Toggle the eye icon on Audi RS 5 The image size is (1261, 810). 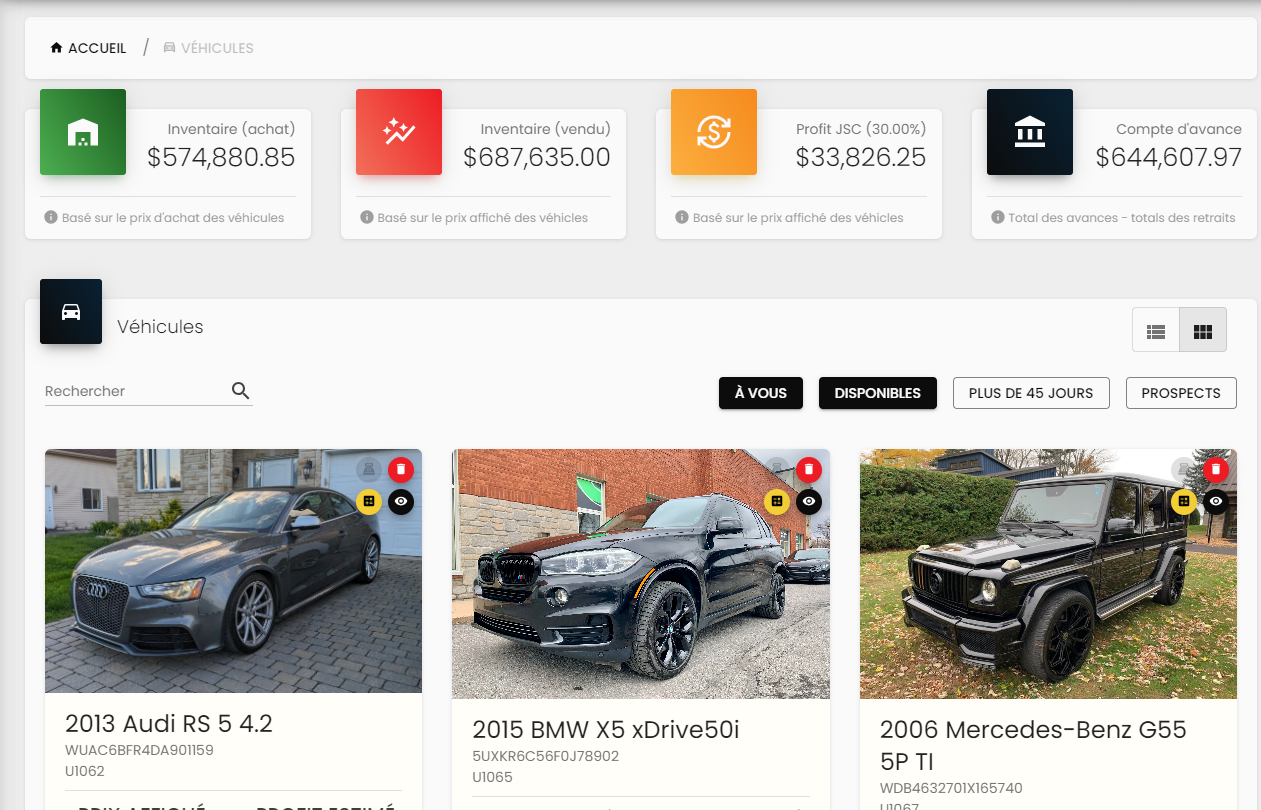(401, 501)
